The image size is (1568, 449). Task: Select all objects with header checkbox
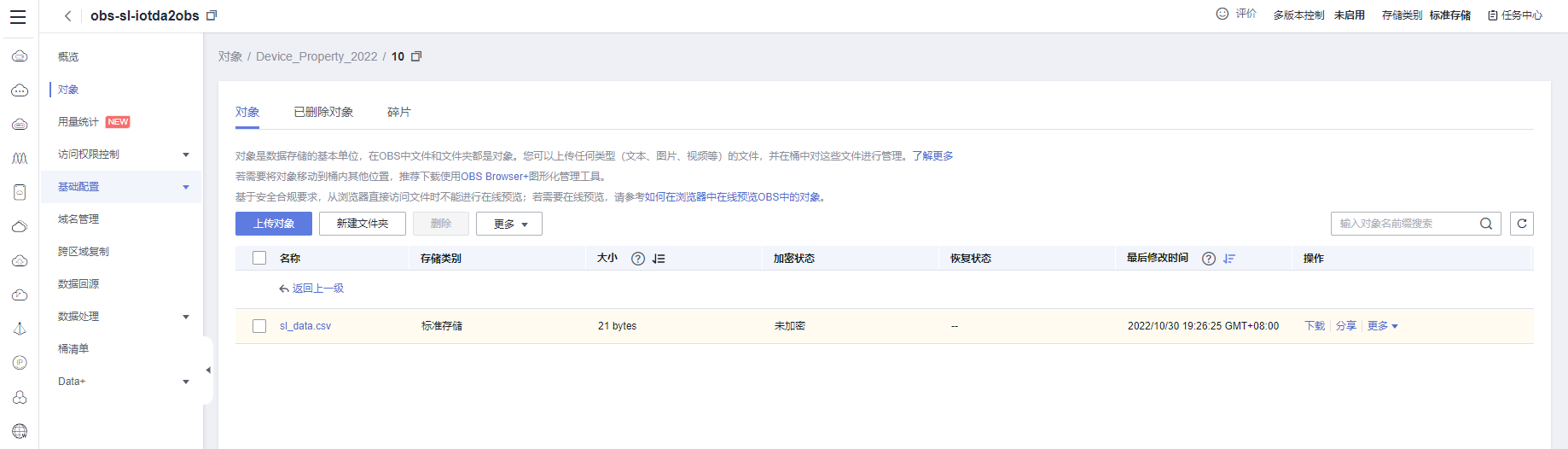click(259, 258)
